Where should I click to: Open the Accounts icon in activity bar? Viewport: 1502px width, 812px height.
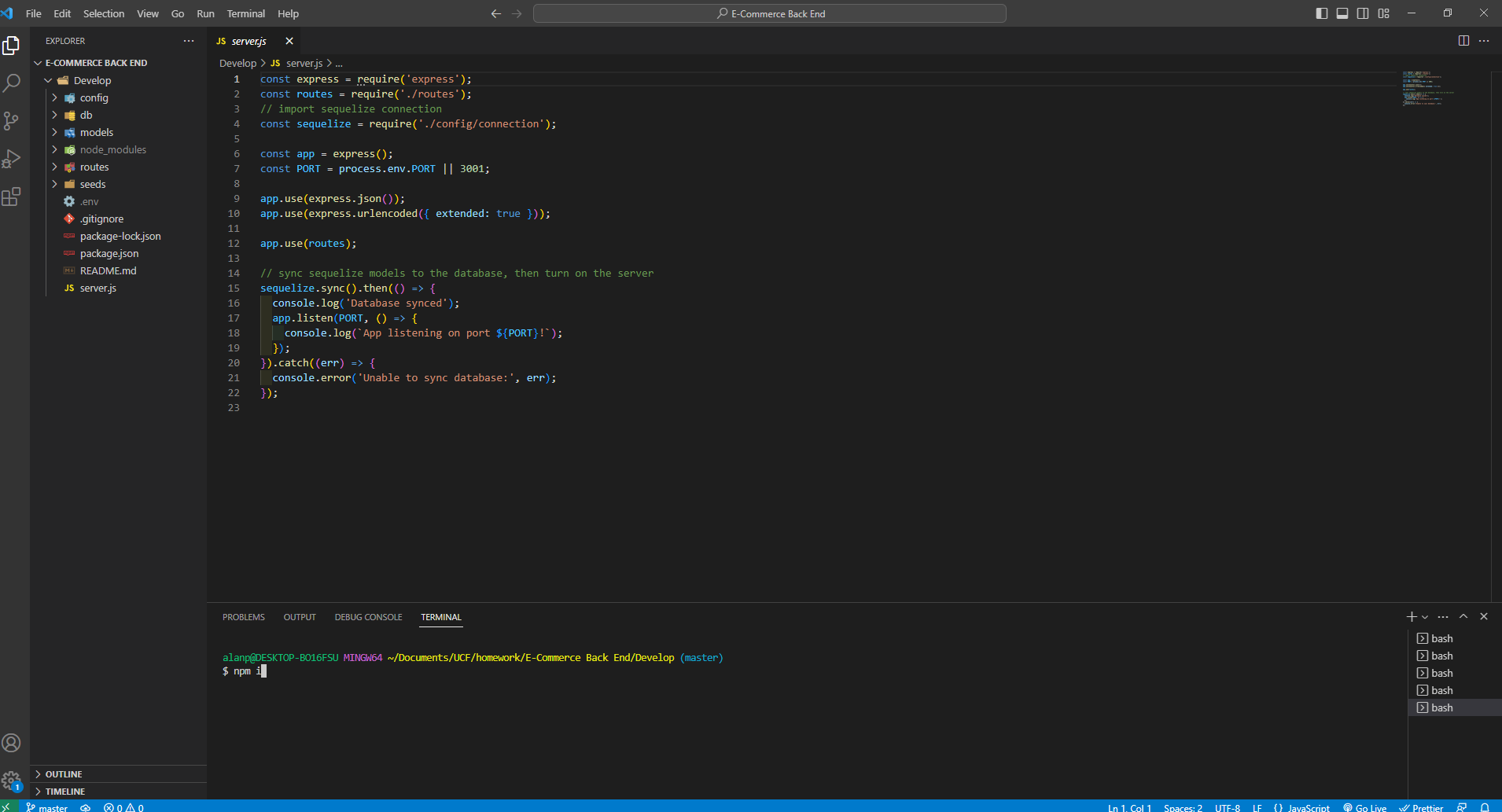click(12, 742)
